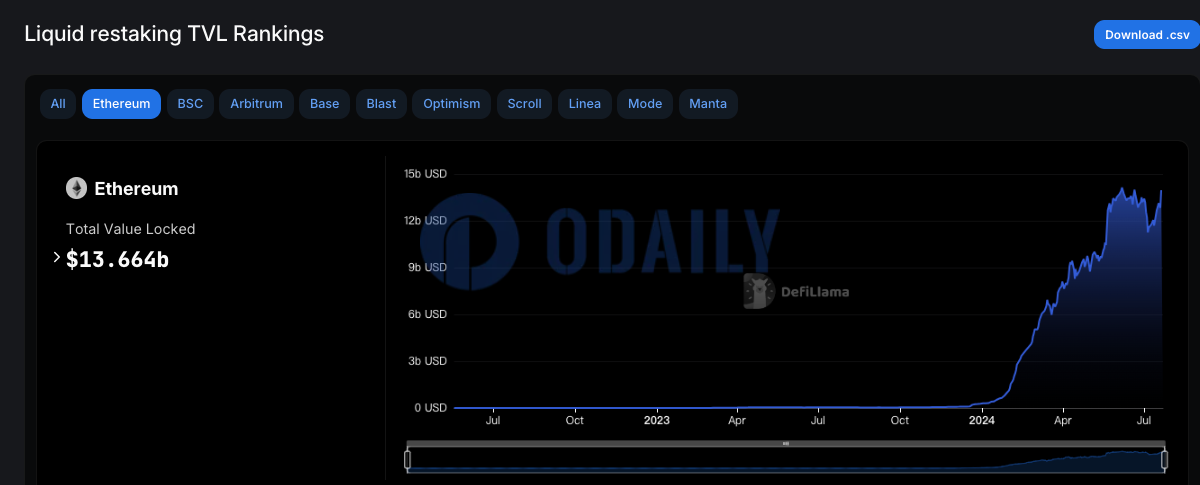This screenshot has width=1200, height=485.
Task: Select the Ethereum chain tab
Action: pyautogui.click(x=121, y=104)
